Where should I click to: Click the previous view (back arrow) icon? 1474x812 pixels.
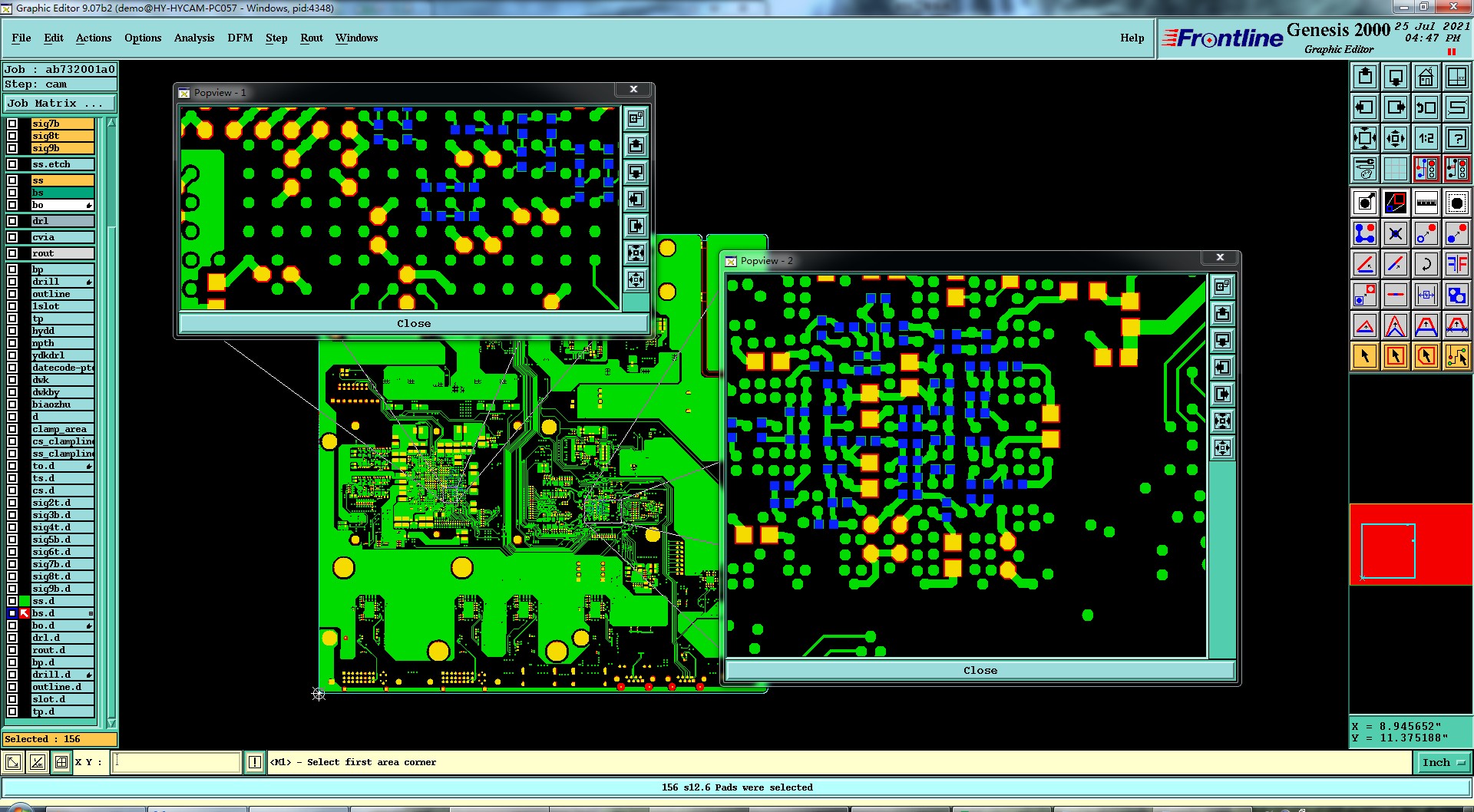pos(1426,107)
